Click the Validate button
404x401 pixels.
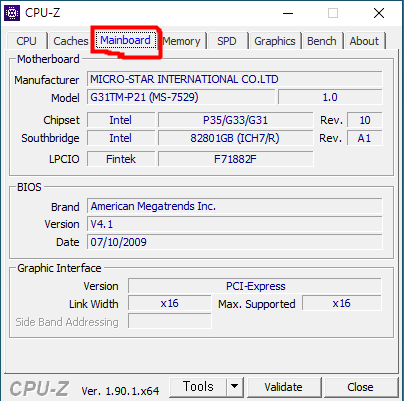coord(284,387)
